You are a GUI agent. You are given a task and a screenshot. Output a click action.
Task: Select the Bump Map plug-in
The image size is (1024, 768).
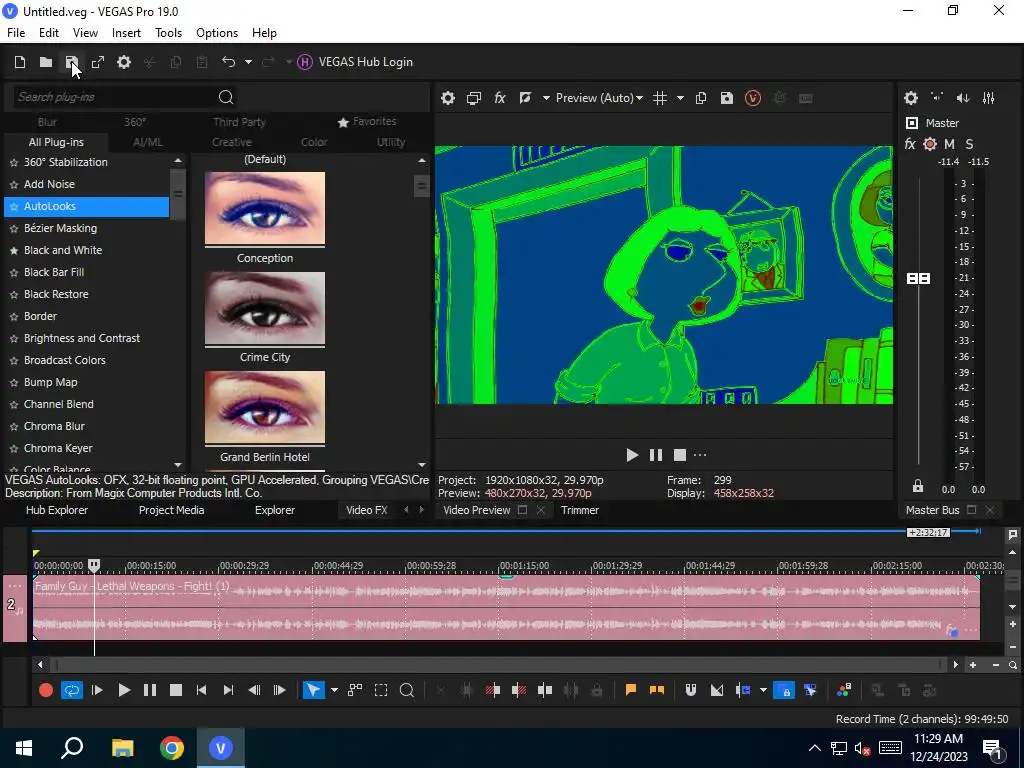(x=50, y=382)
